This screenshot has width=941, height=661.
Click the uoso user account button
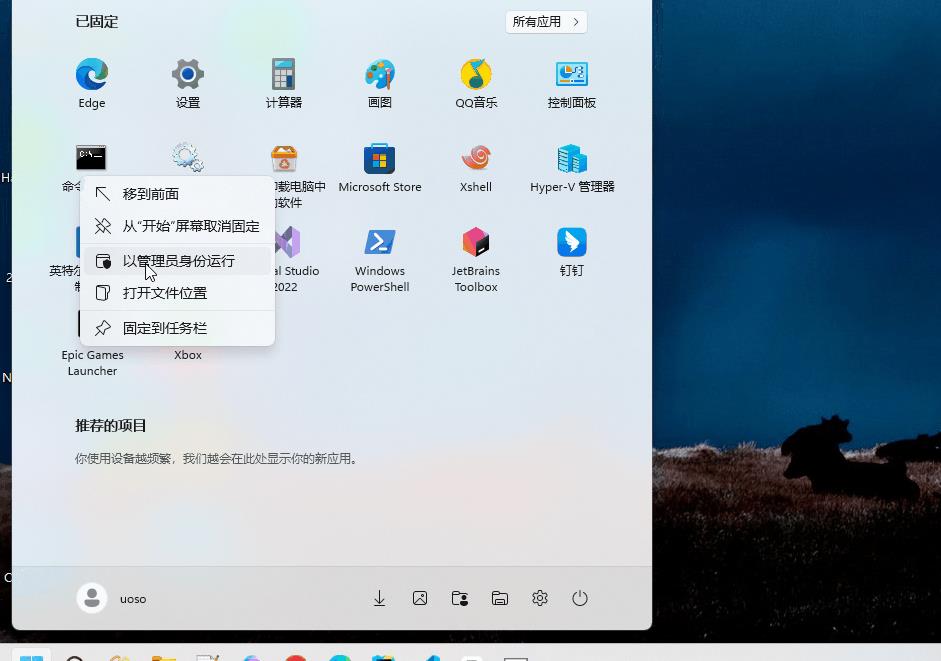coord(113,598)
